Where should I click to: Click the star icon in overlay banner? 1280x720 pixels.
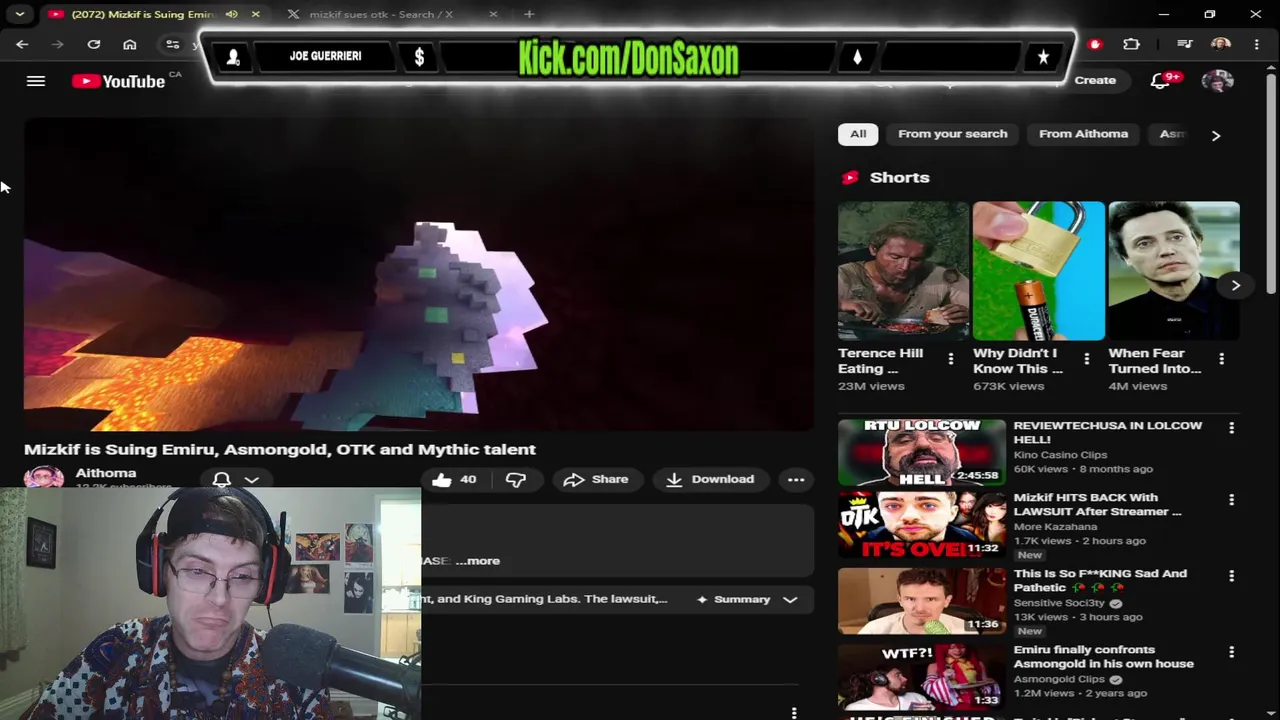click(1043, 58)
